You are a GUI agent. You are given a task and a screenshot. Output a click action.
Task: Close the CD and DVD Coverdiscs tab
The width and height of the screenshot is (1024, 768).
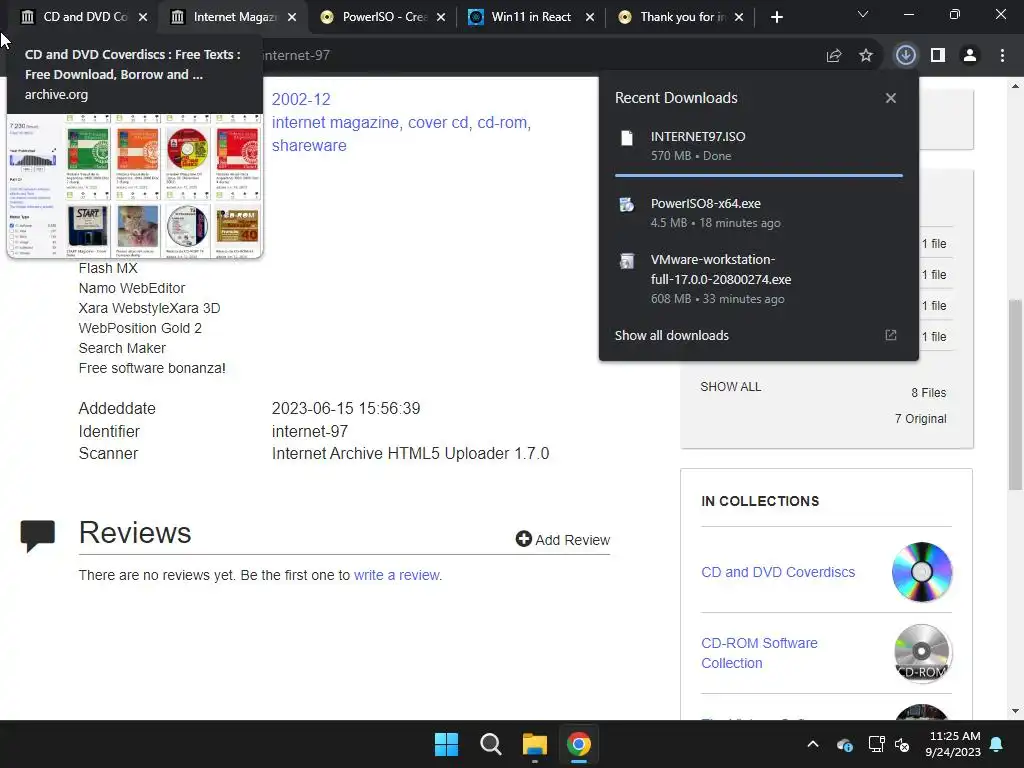142,17
